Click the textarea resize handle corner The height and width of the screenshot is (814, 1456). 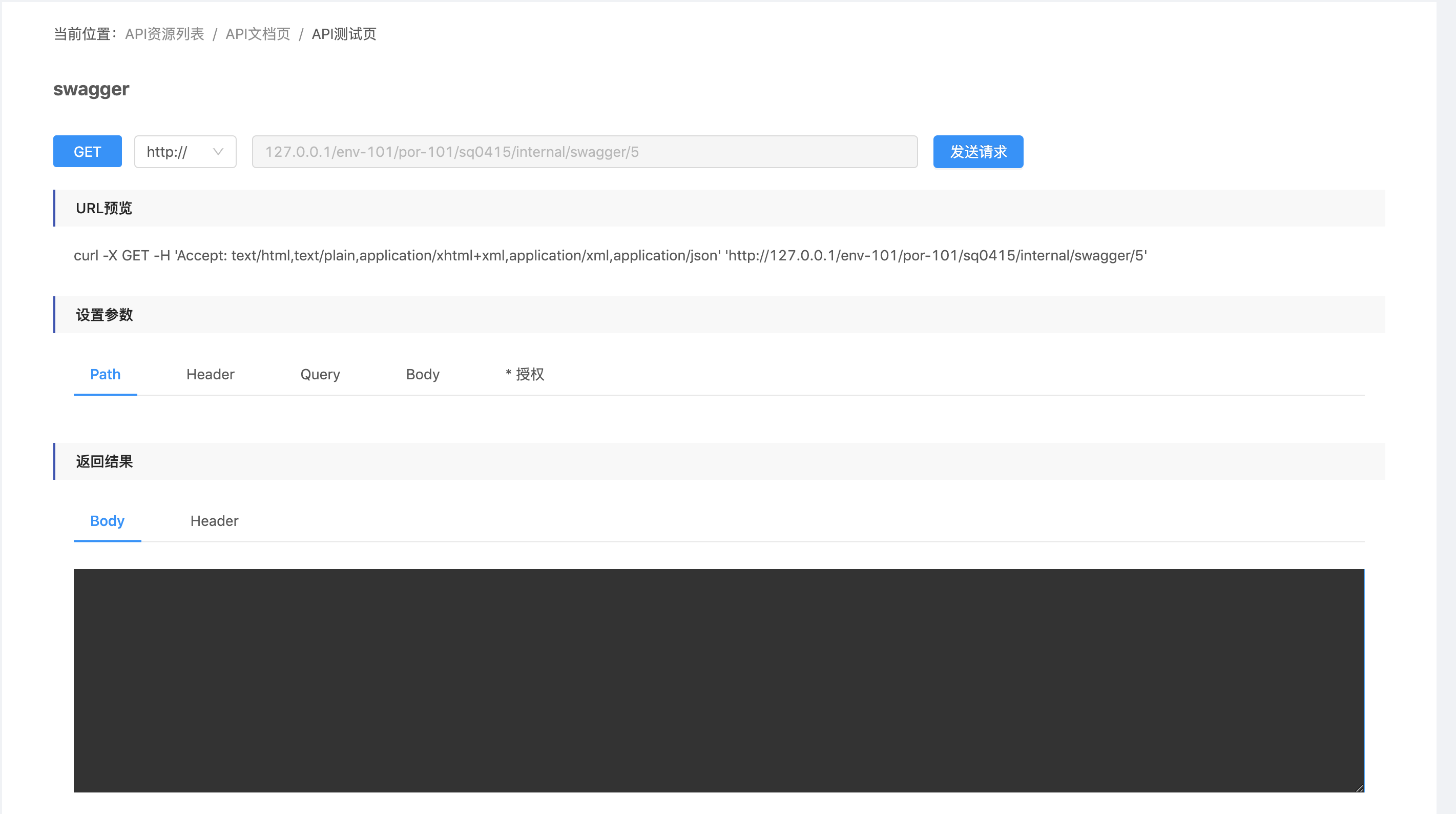click(1359, 788)
